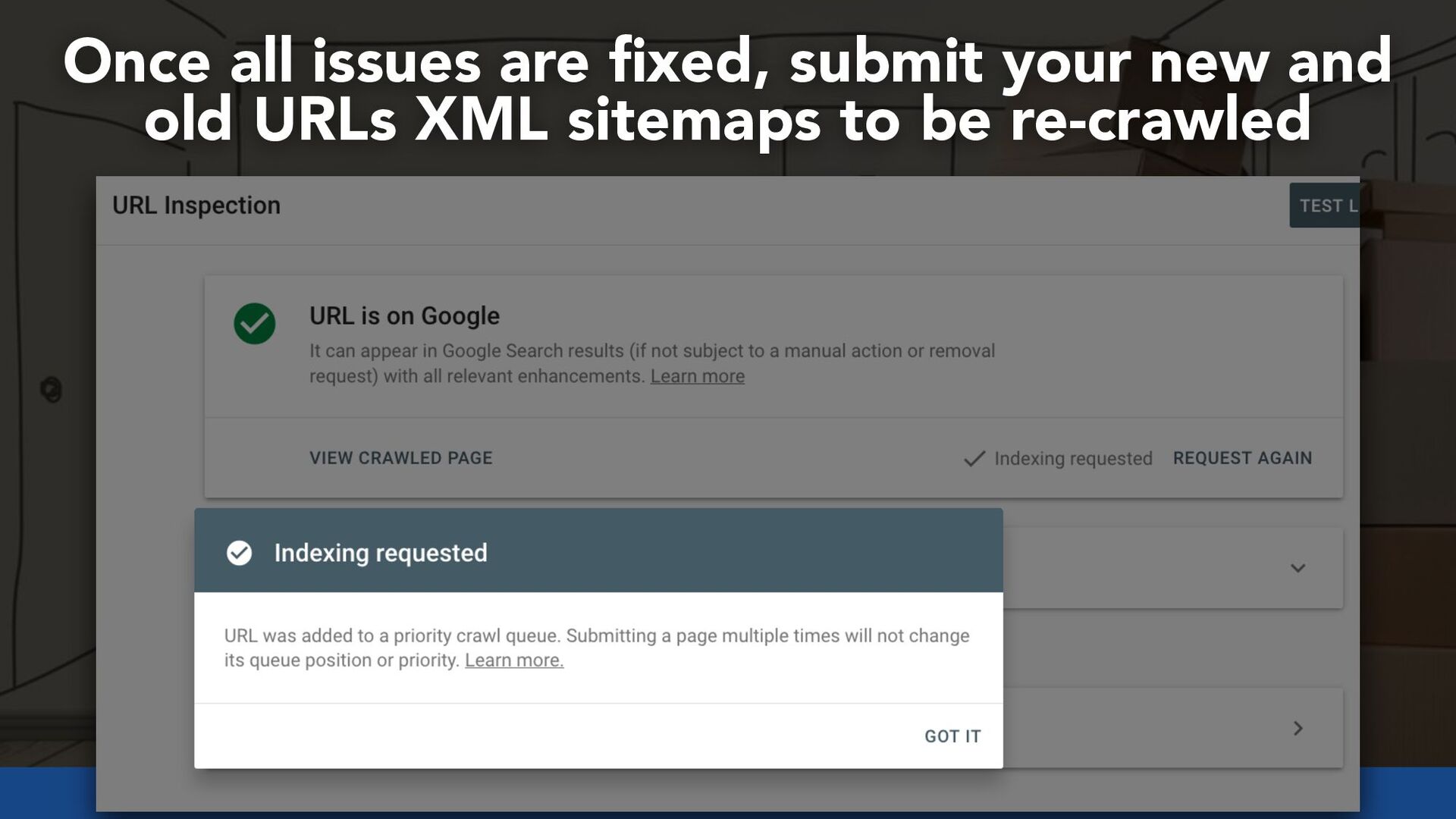The image size is (1456, 819).
Task: Click the collapsed card beside the dialog
Action: [1173, 568]
